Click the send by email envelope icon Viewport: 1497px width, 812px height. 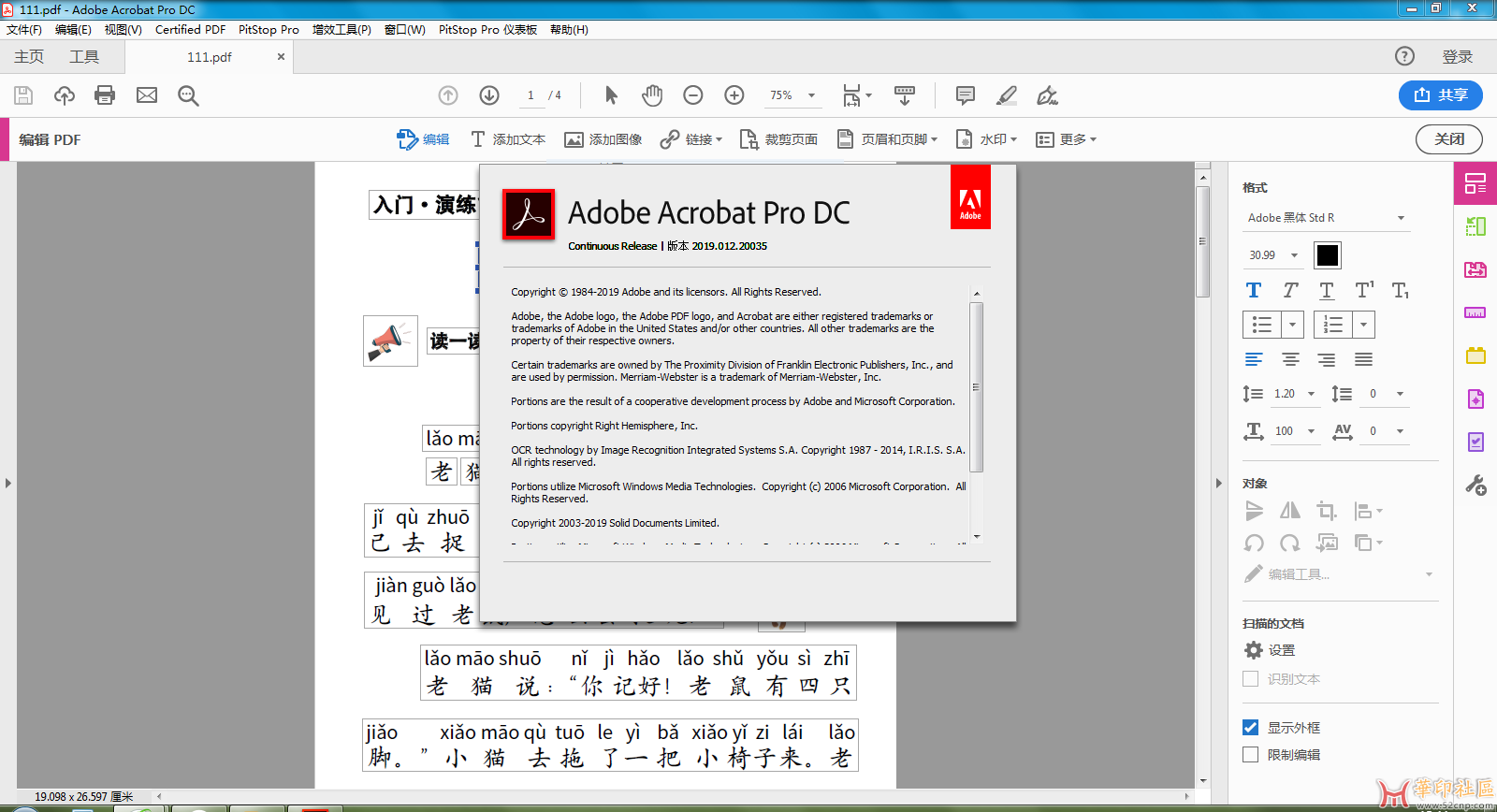coord(147,95)
